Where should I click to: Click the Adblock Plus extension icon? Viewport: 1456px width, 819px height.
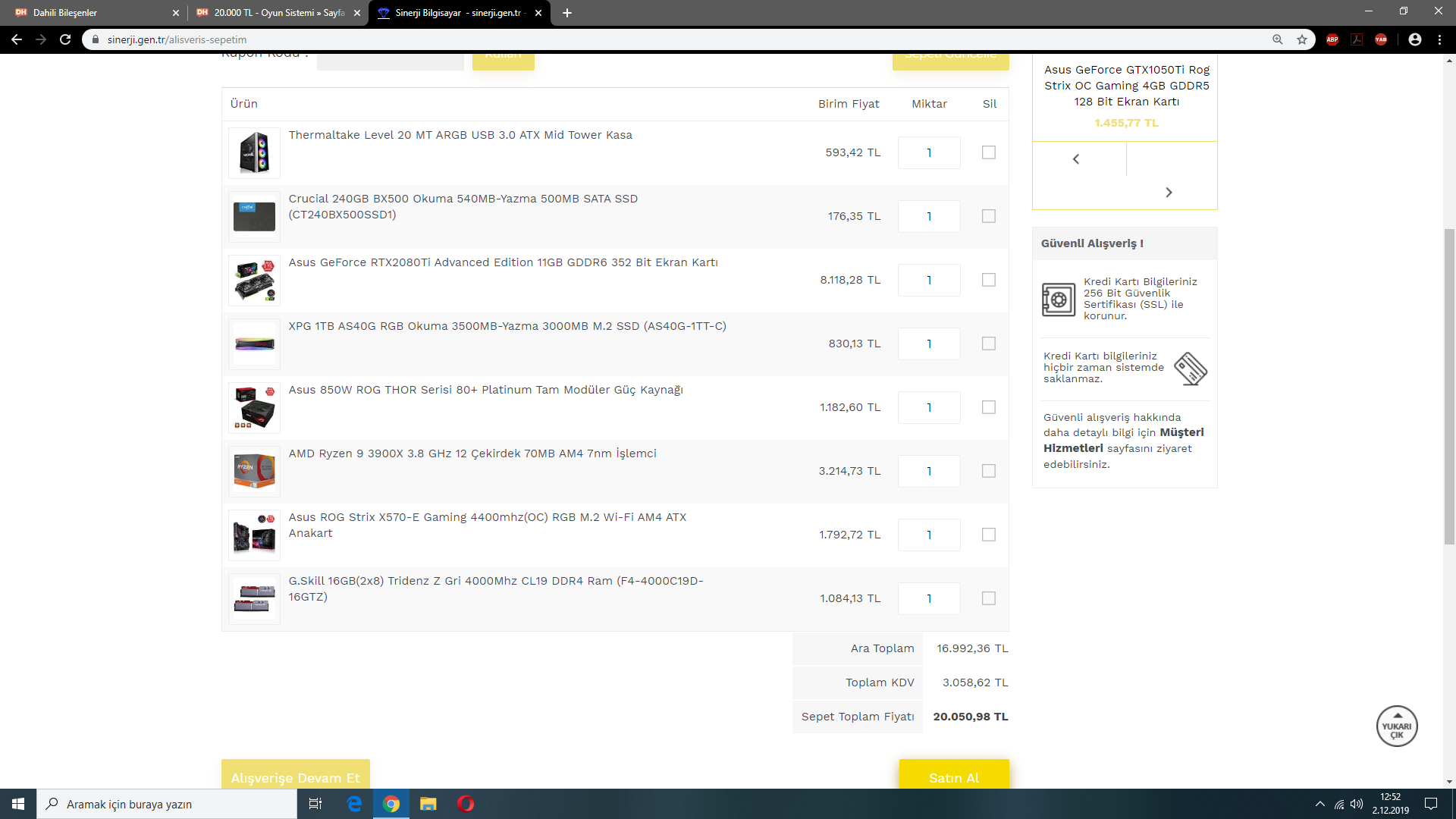click(x=1332, y=39)
